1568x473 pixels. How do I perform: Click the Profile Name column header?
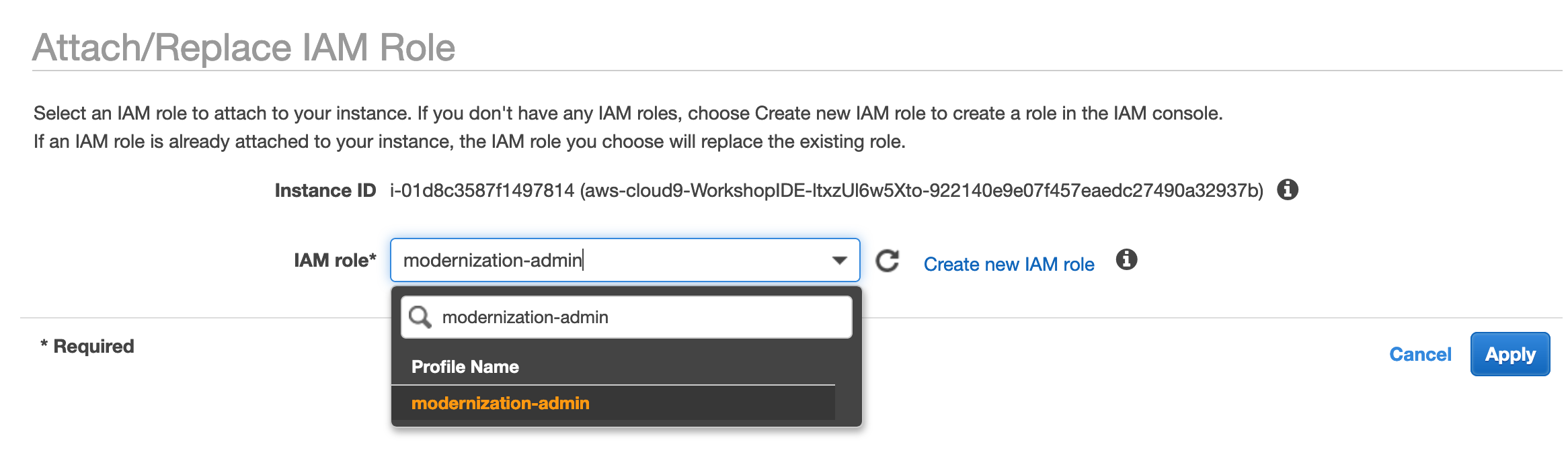click(465, 367)
